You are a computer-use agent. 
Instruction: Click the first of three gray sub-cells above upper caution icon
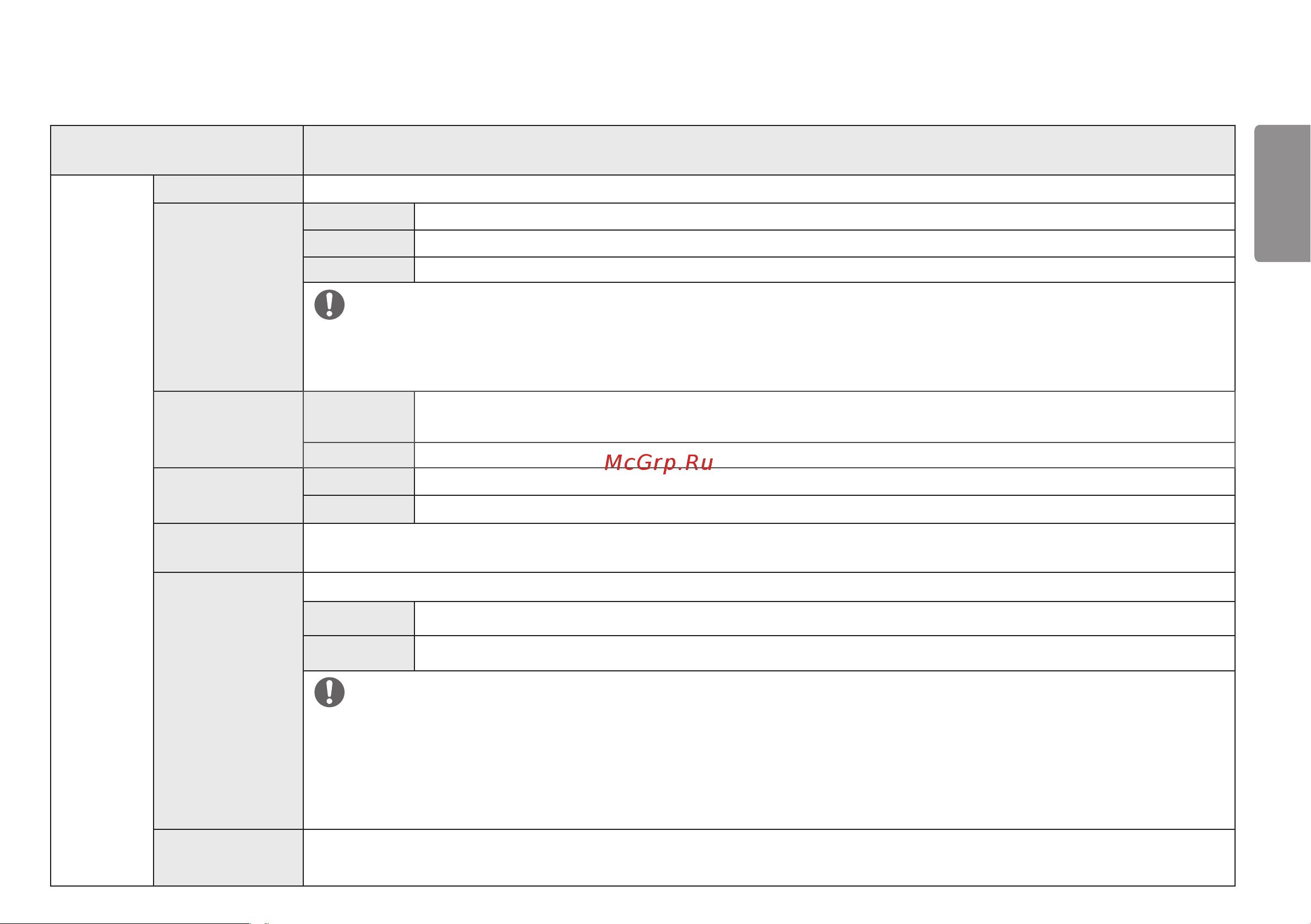coord(359,216)
